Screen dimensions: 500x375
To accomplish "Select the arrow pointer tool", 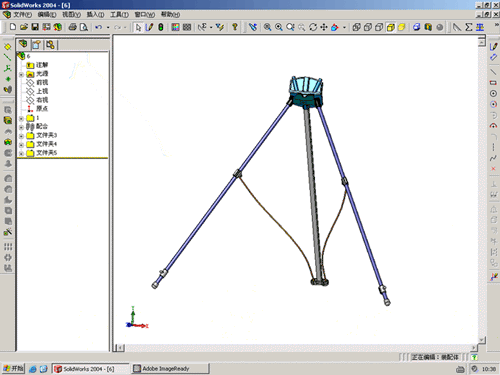I will (x=138, y=27).
